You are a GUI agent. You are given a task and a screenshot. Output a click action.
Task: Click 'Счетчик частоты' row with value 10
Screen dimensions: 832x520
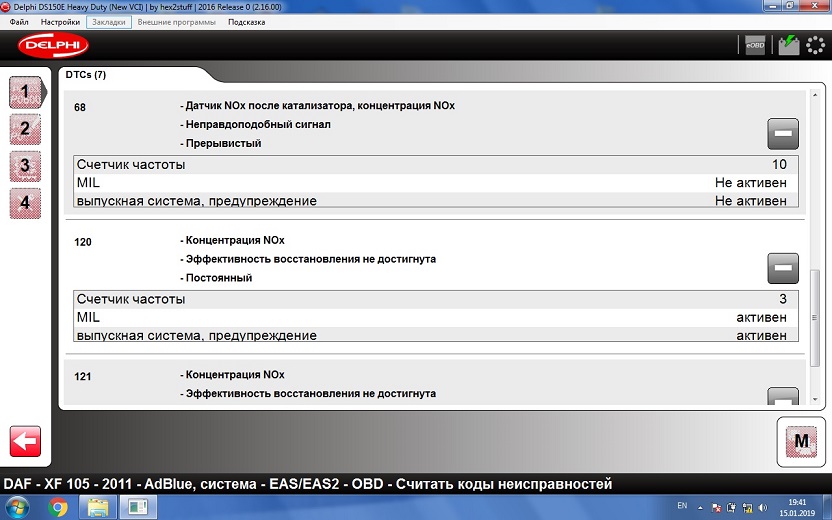tap(435, 164)
